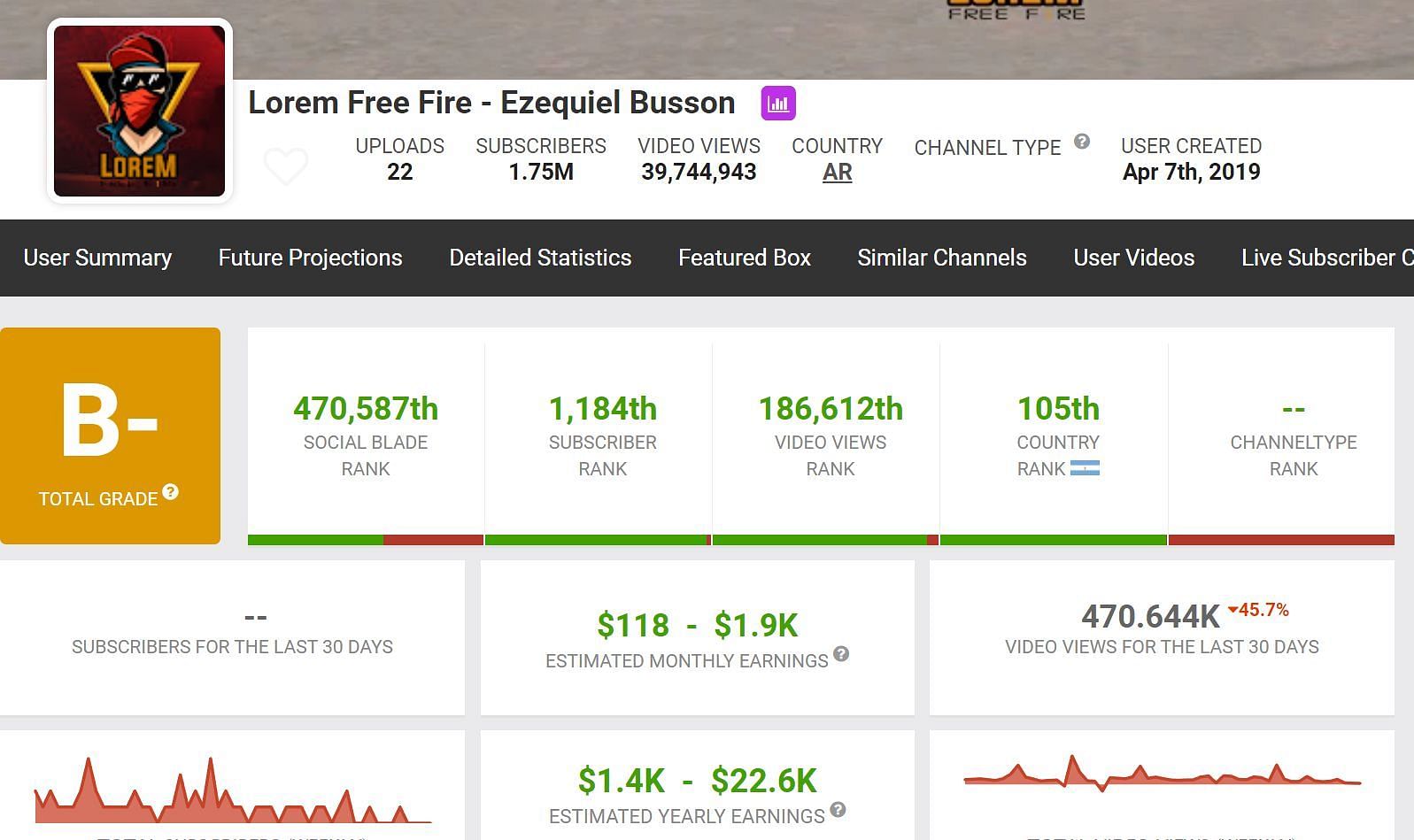Open the Channel Type help icon
Viewport: 1414px width, 840px height.
pos(1082,142)
